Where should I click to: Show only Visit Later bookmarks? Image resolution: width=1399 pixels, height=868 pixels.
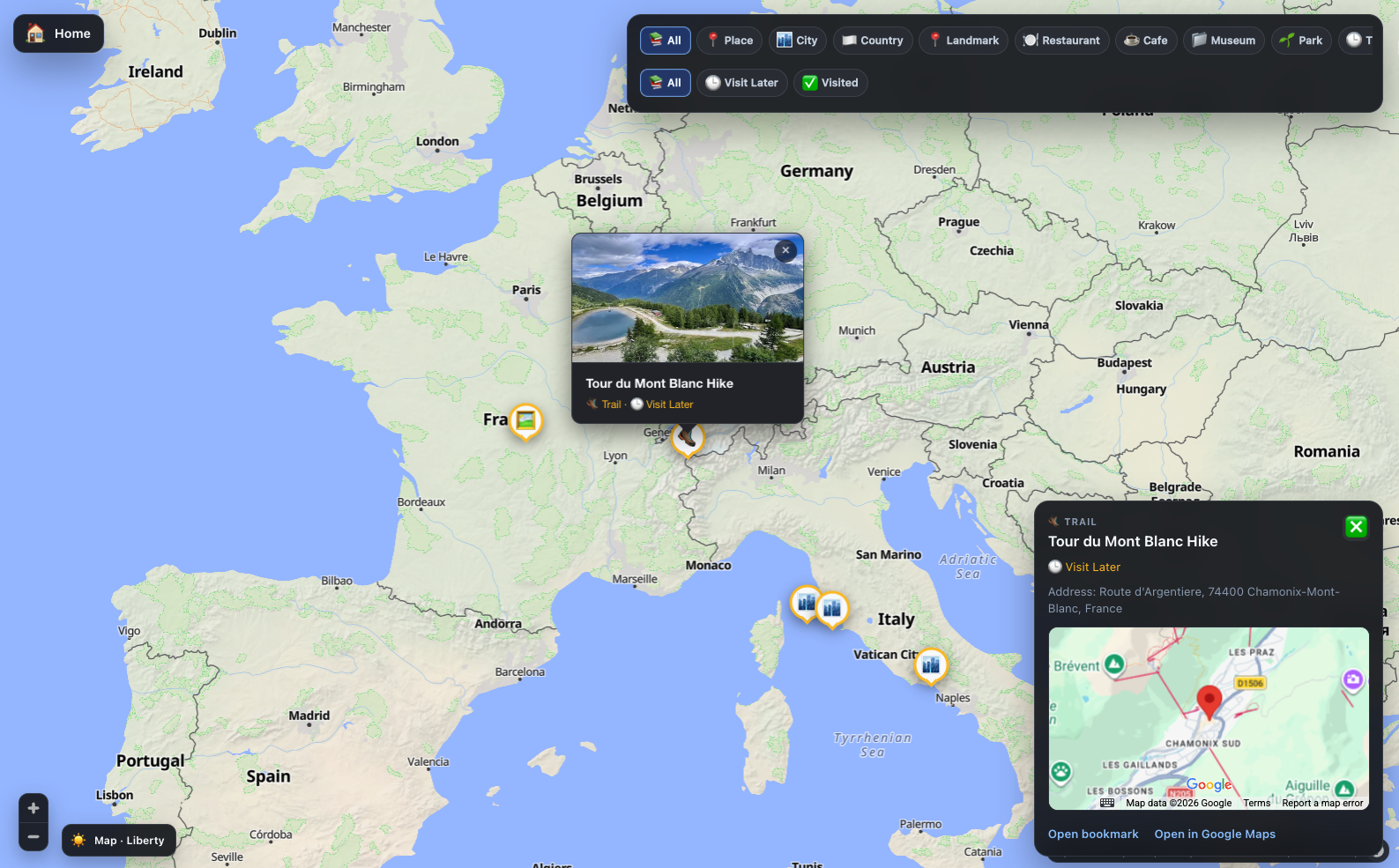click(742, 83)
